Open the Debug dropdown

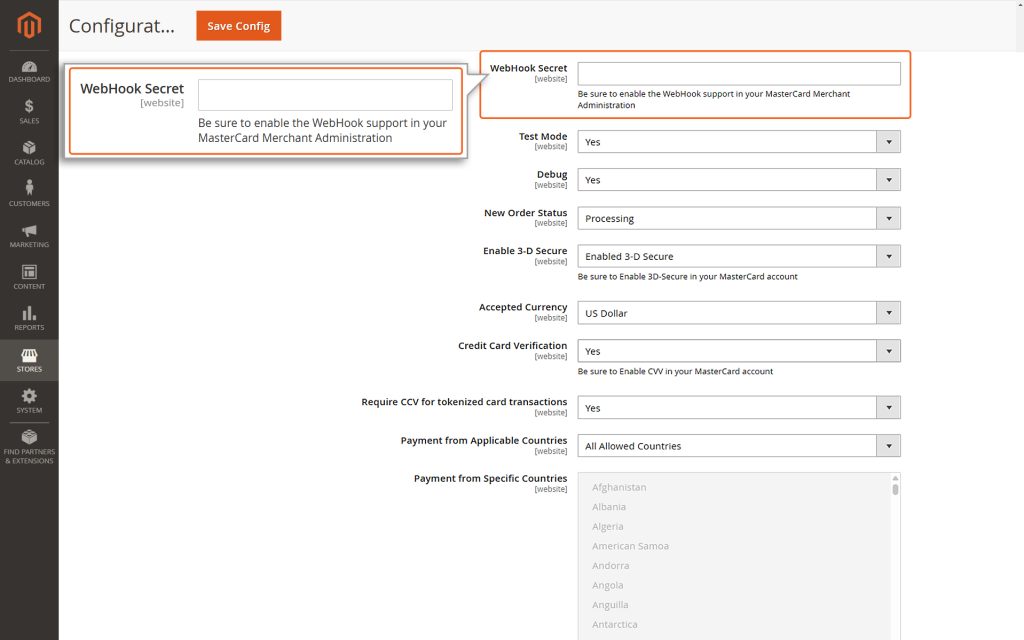pos(888,179)
